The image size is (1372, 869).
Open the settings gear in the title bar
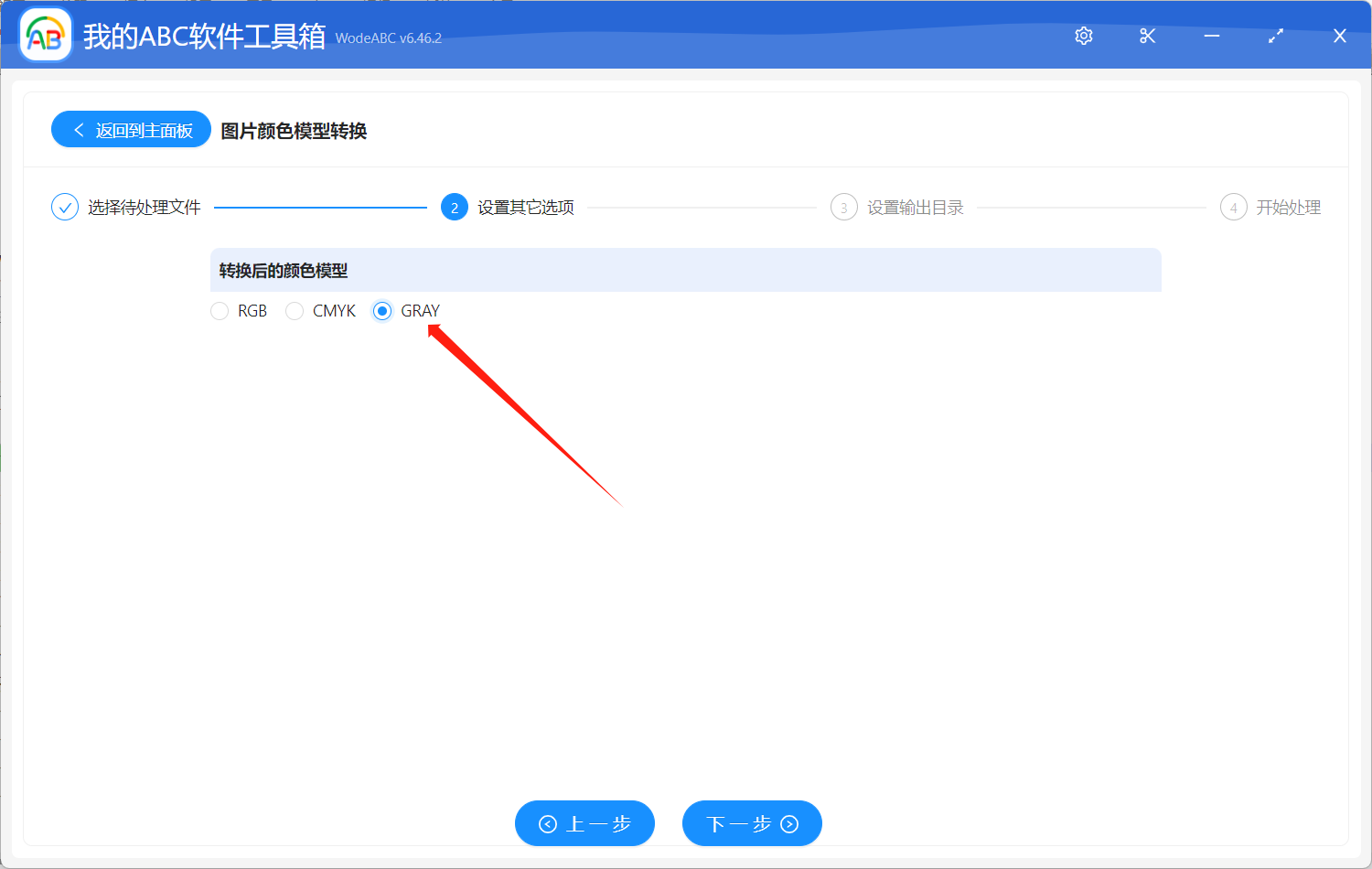[1083, 36]
